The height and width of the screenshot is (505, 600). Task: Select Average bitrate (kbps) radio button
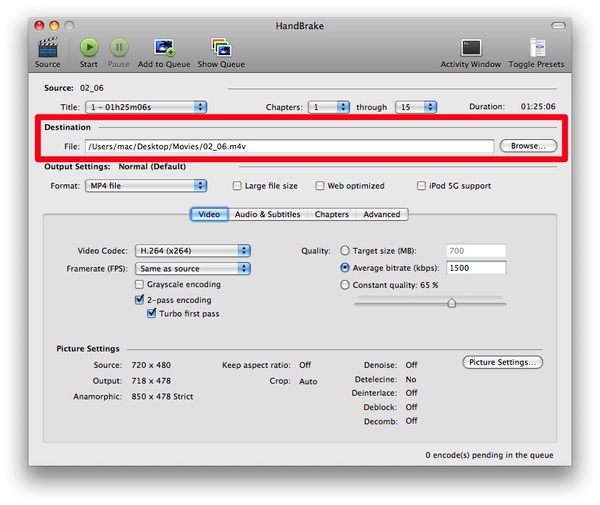pyautogui.click(x=345, y=268)
